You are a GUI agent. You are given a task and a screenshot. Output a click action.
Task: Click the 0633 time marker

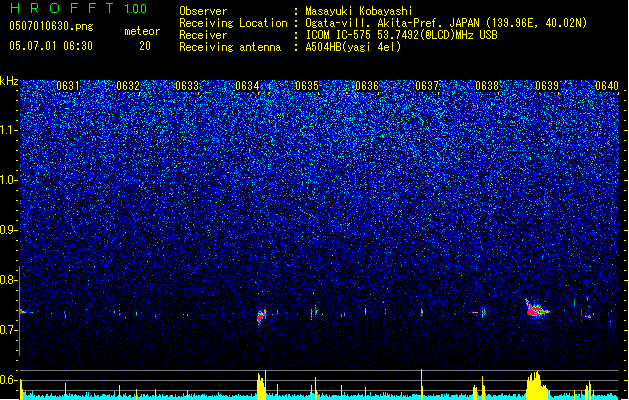[x=187, y=86]
